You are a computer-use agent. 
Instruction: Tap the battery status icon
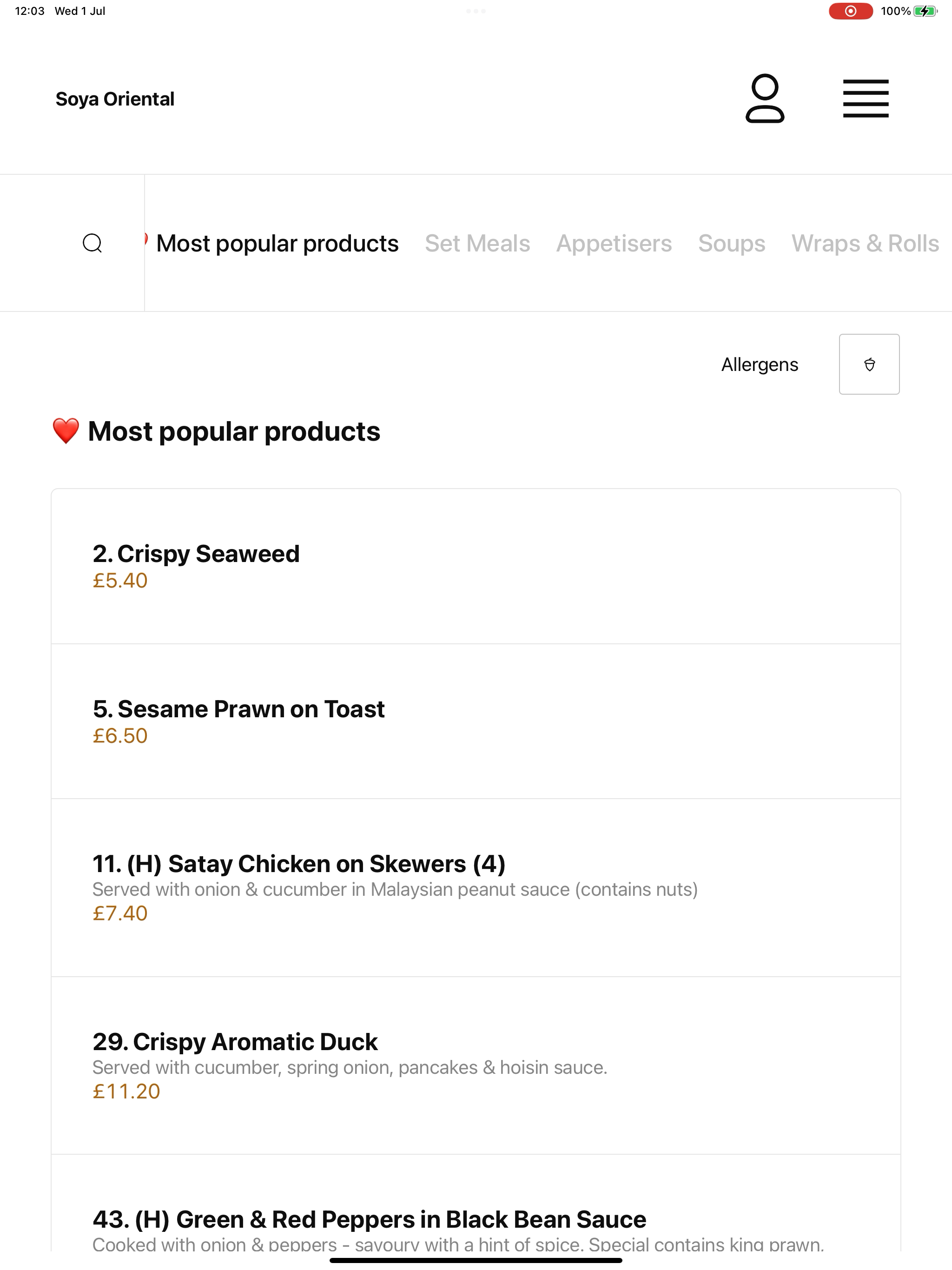[x=925, y=11]
